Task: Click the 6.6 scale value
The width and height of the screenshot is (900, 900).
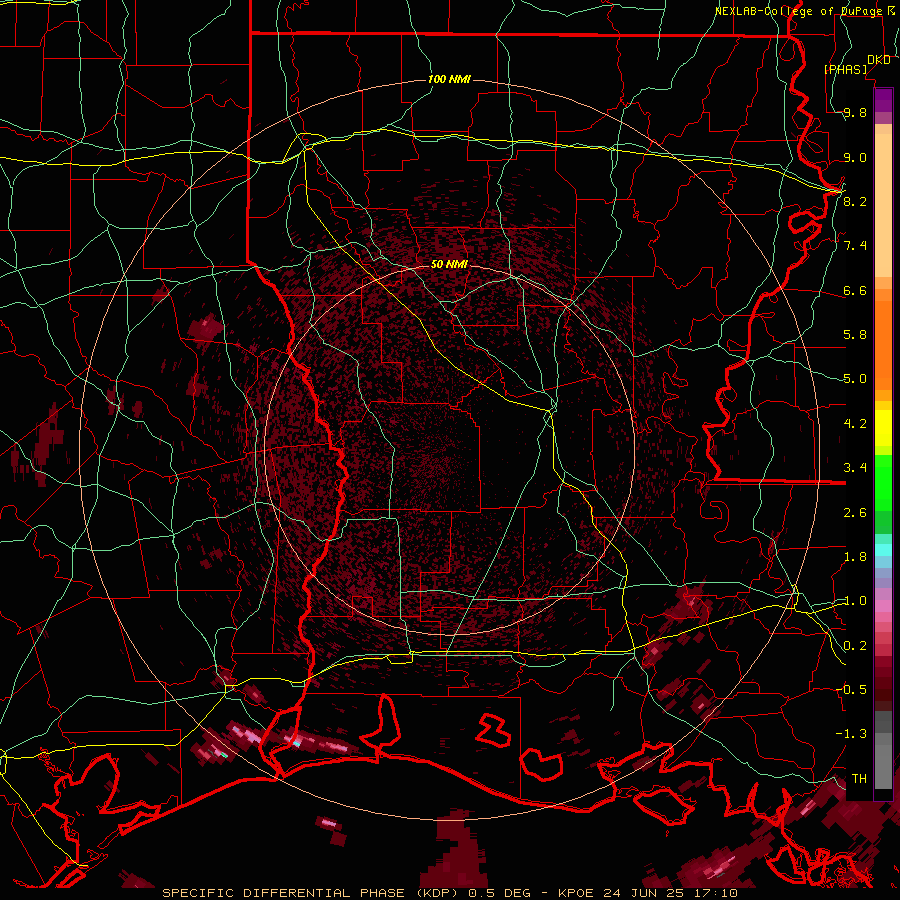Action: 855,290
